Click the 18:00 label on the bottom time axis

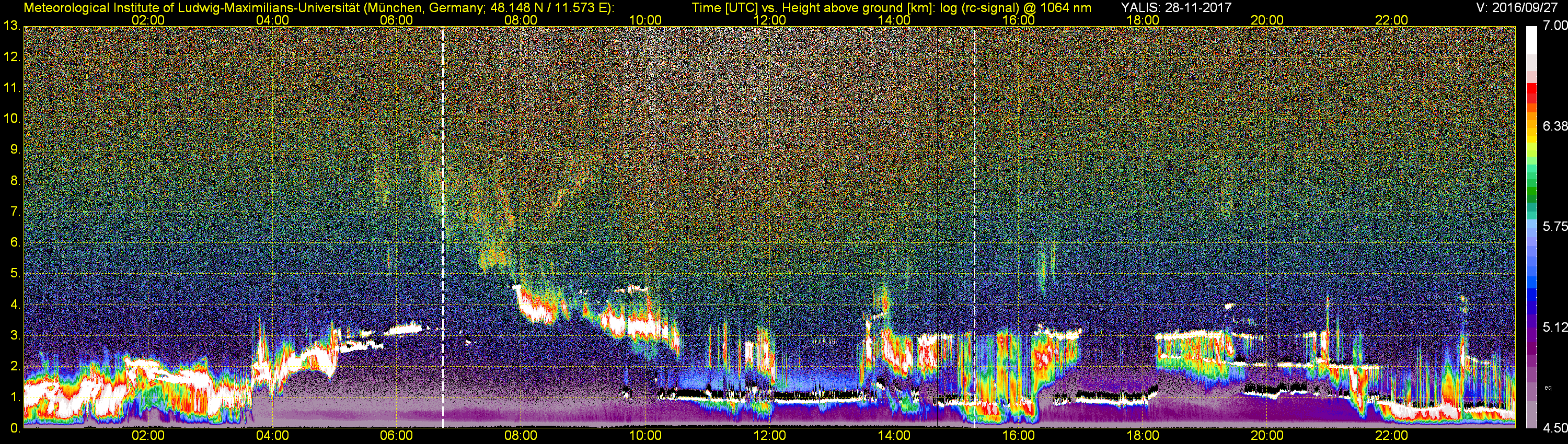[x=1143, y=436]
